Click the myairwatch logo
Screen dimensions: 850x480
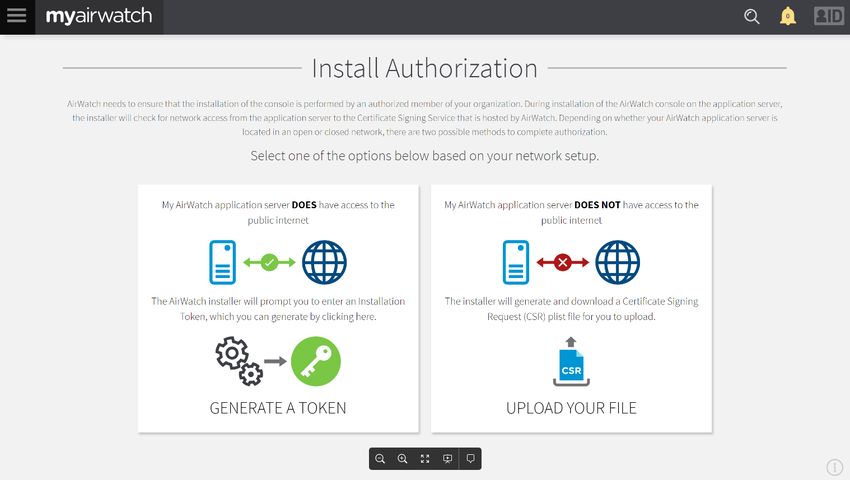99,16
